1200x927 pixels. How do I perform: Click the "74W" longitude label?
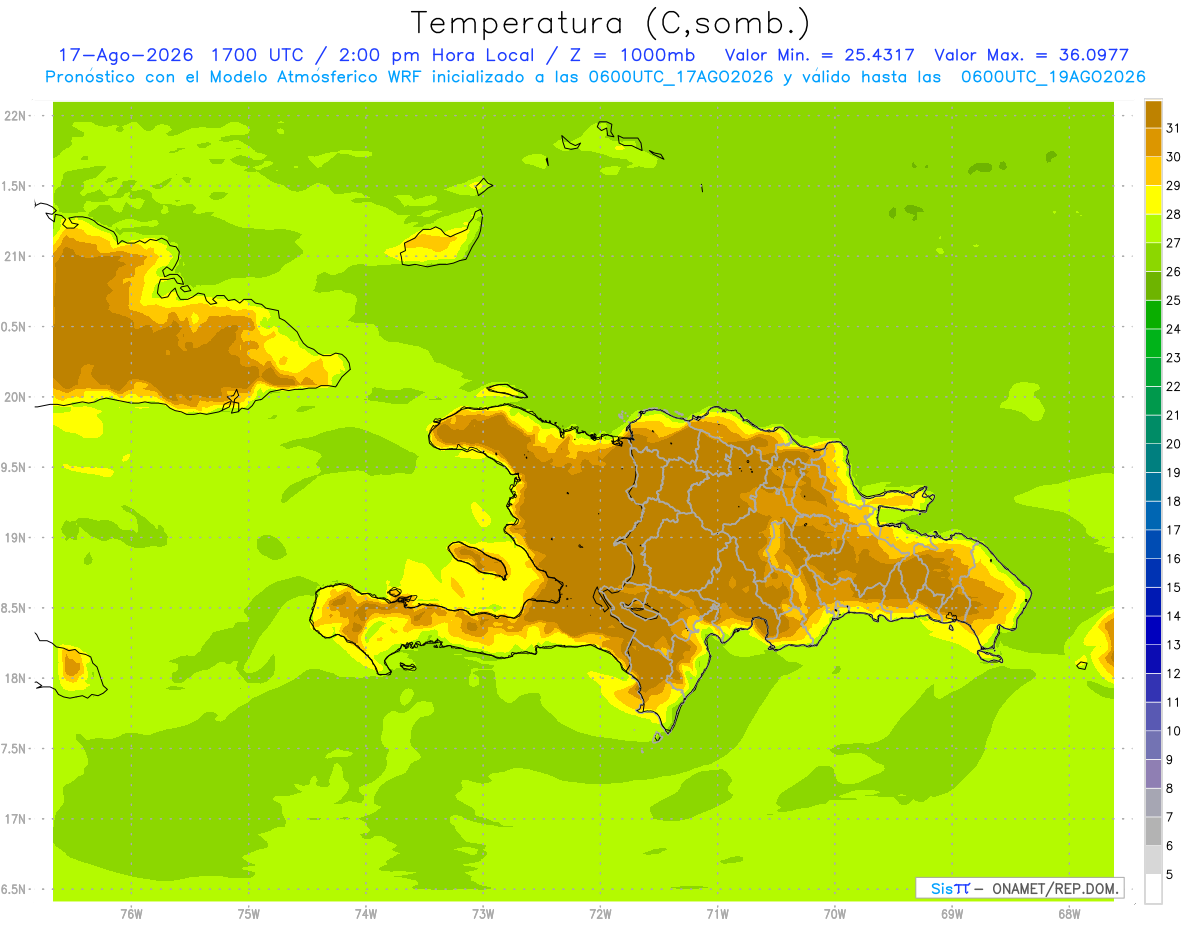[366, 914]
